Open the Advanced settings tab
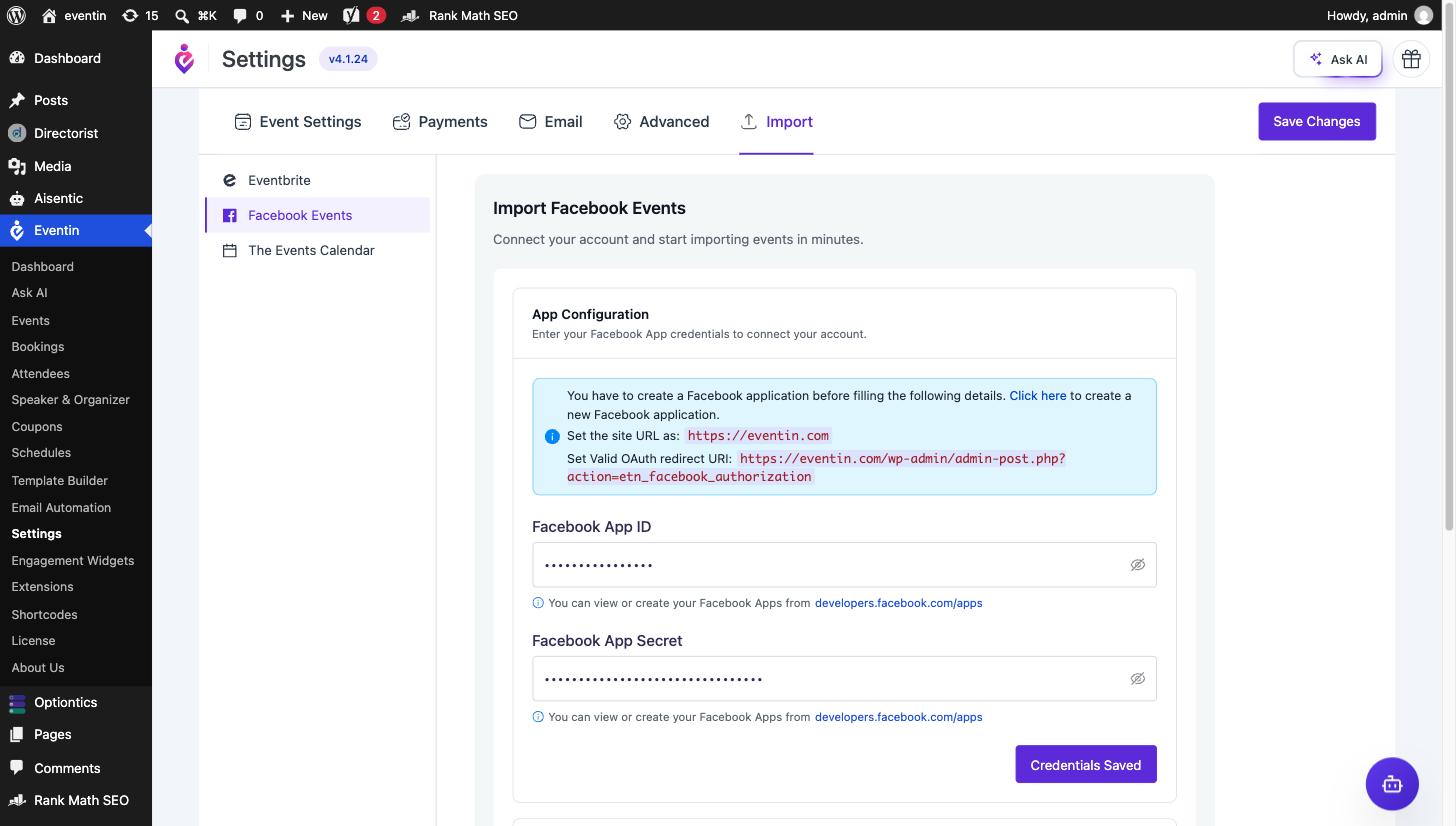The image size is (1456, 826). point(661,121)
